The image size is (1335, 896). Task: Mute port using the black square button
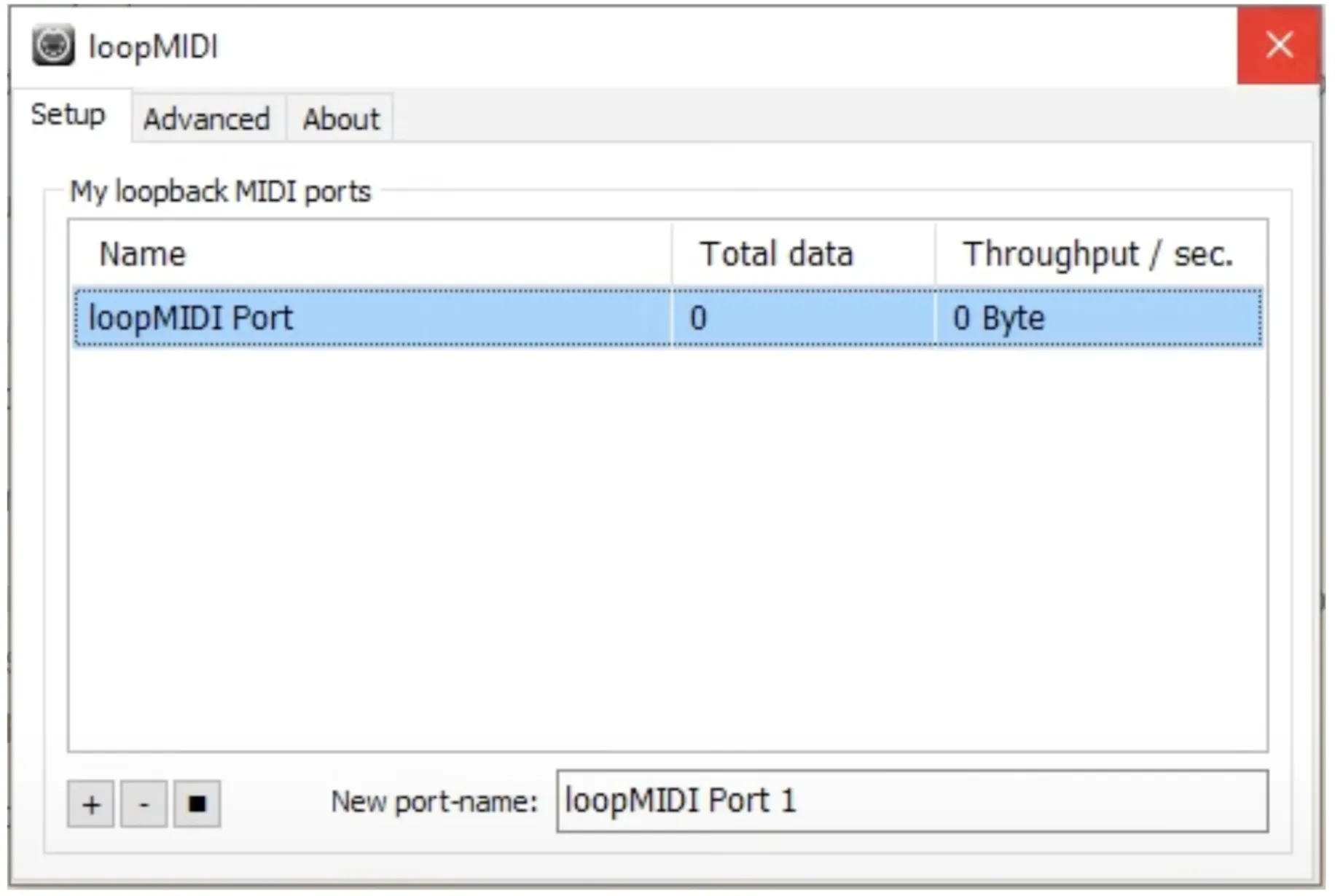[197, 804]
